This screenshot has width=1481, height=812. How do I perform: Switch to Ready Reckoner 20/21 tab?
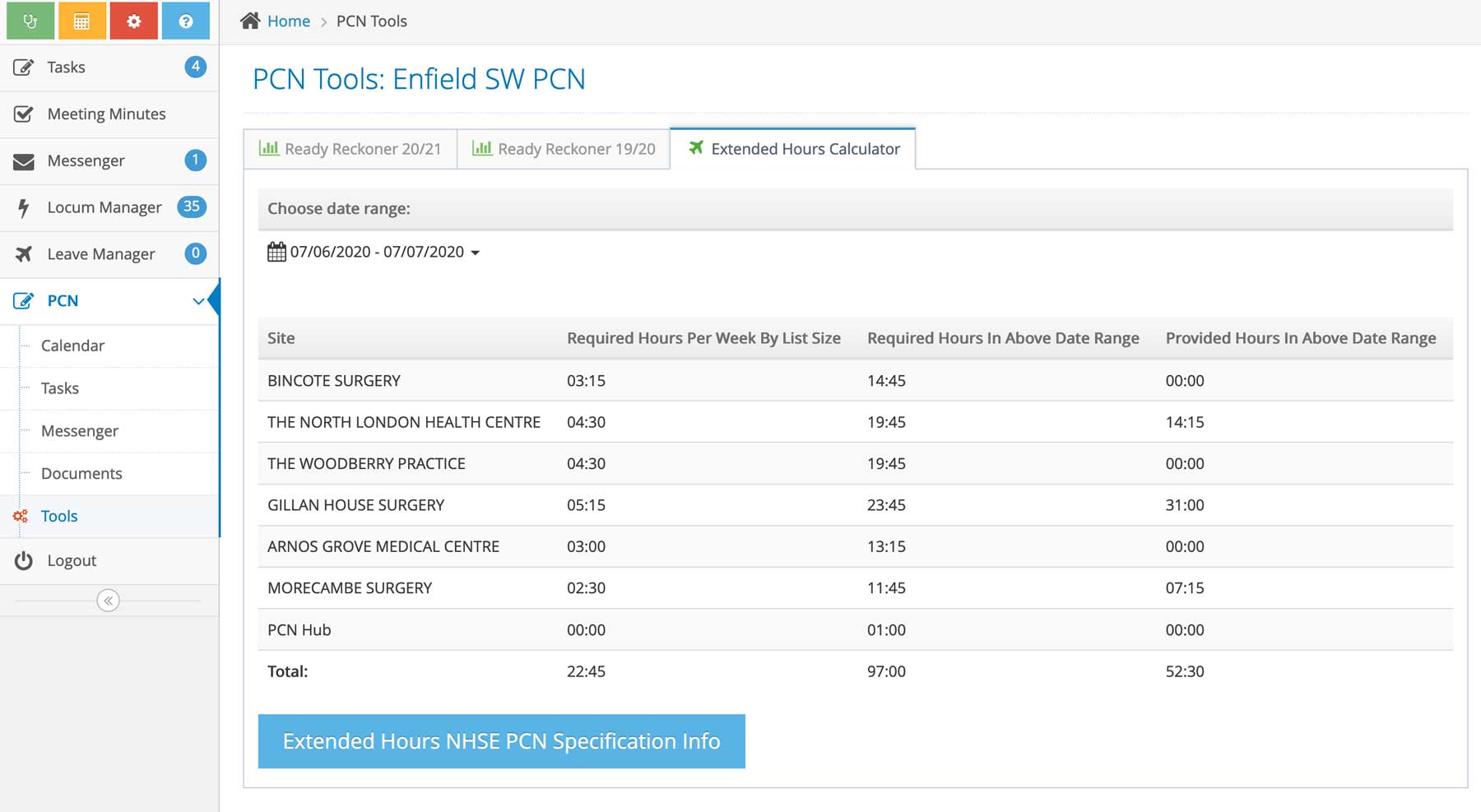[x=351, y=149]
